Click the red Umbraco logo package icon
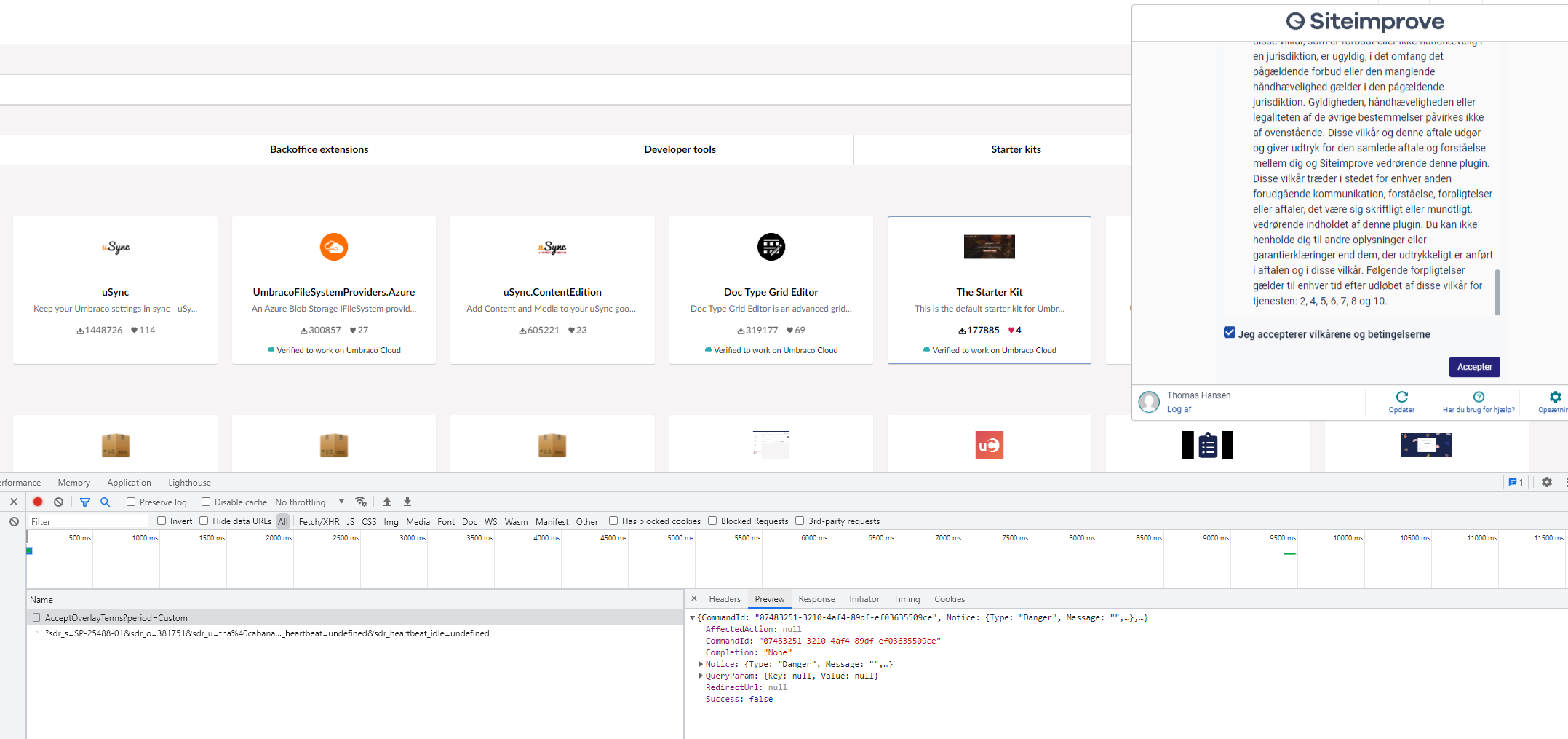 tap(990, 445)
